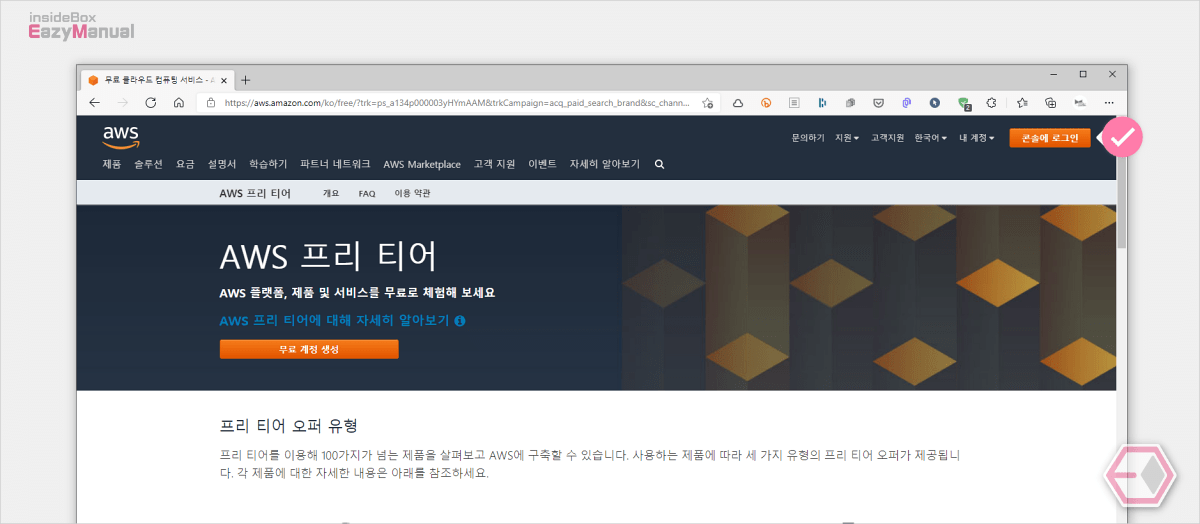Open the 제품 menu
Viewport: 1200px width, 524px height.
point(112,164)
